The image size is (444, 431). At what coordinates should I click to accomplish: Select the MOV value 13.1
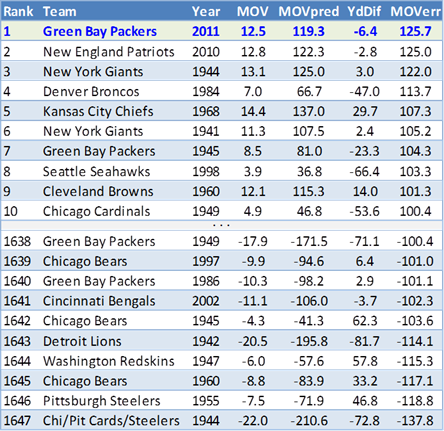pos(253,72)
